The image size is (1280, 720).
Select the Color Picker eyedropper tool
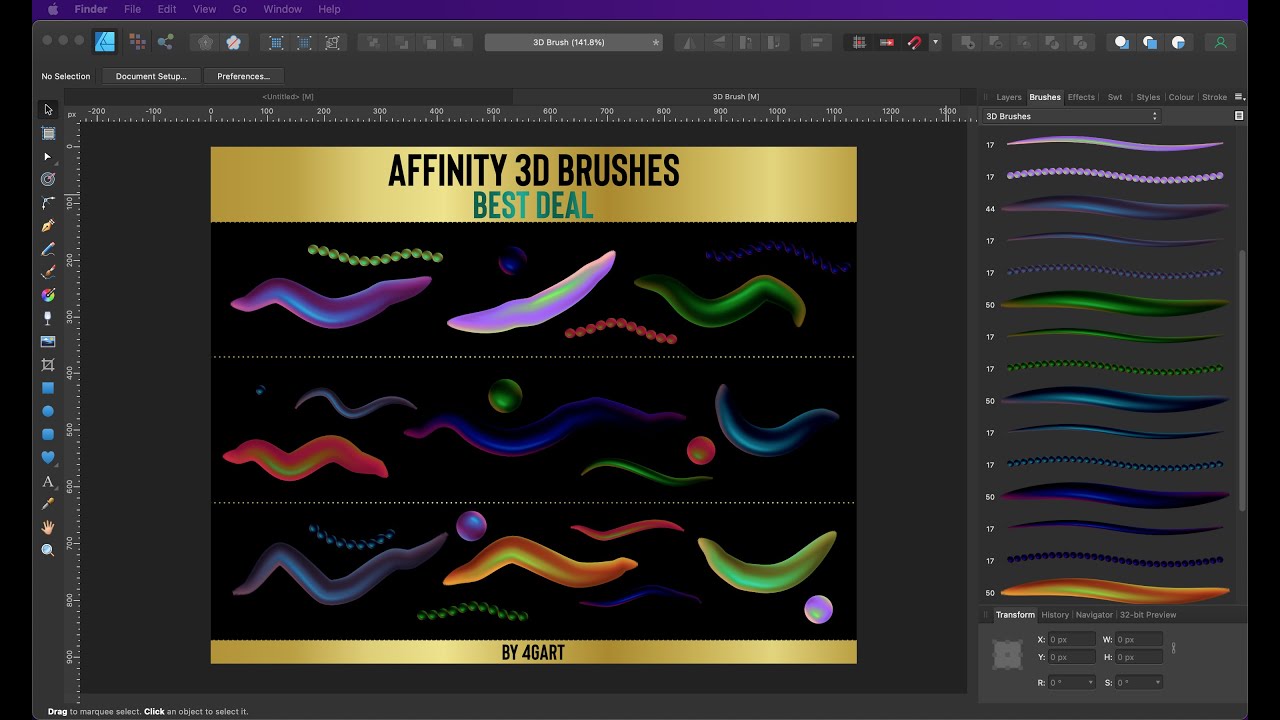click(x=48, y=504)
